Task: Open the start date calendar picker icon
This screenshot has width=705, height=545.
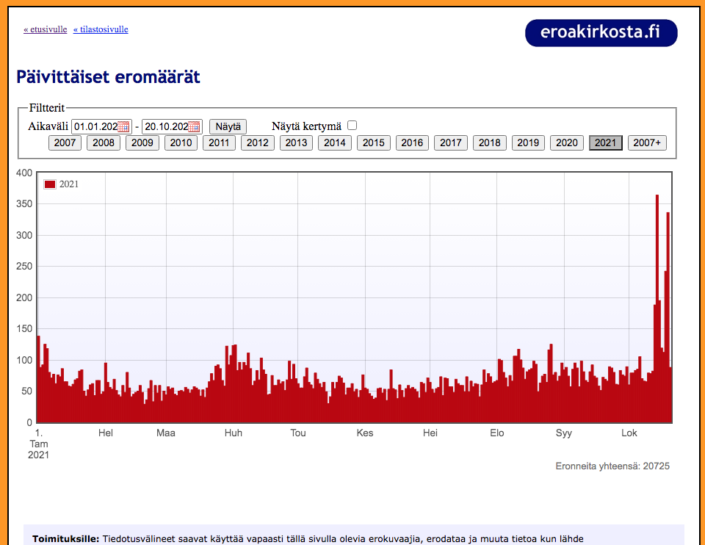Action: pos(123,127)
